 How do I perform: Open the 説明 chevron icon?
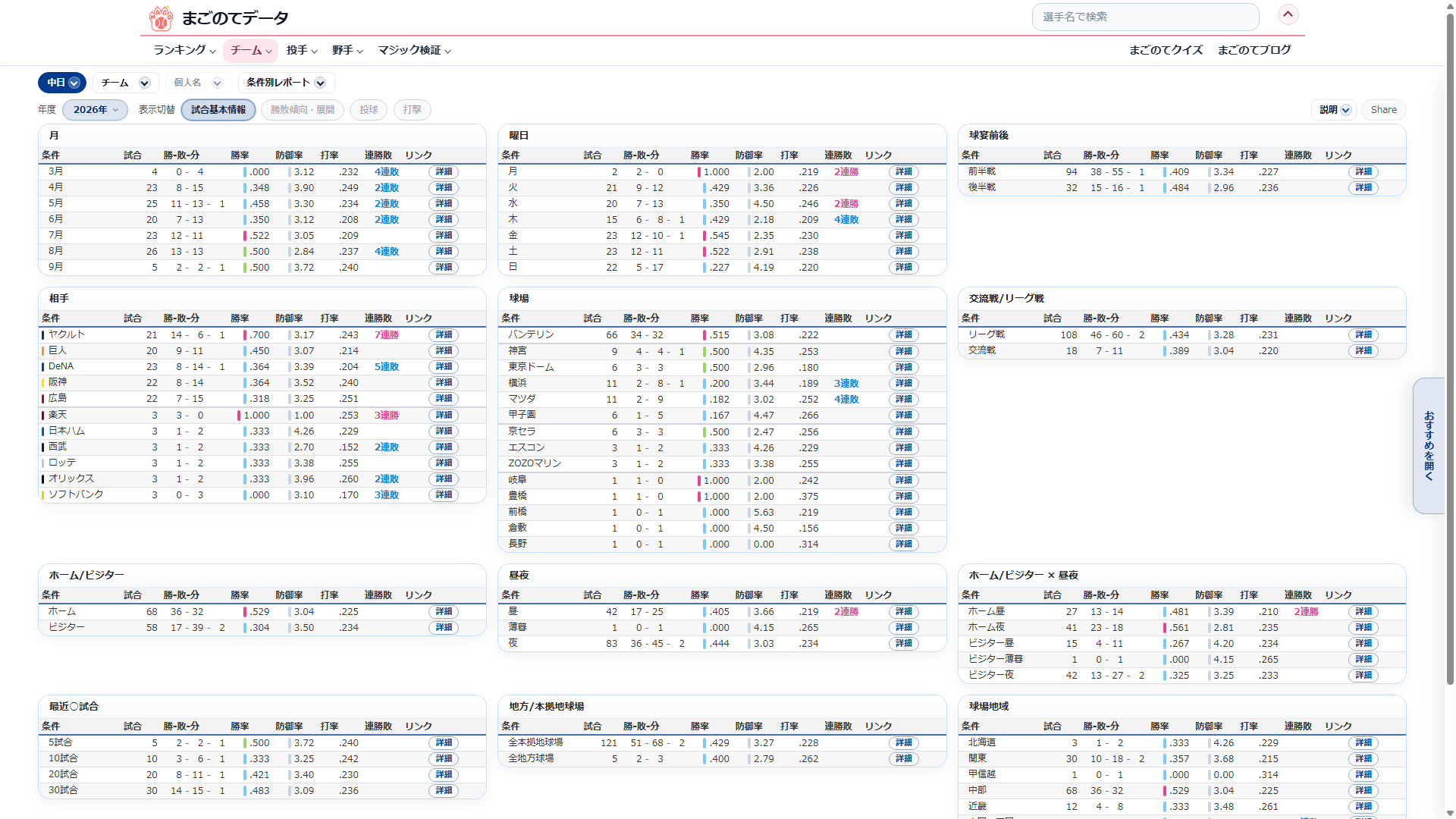[x=1346, y=110]
